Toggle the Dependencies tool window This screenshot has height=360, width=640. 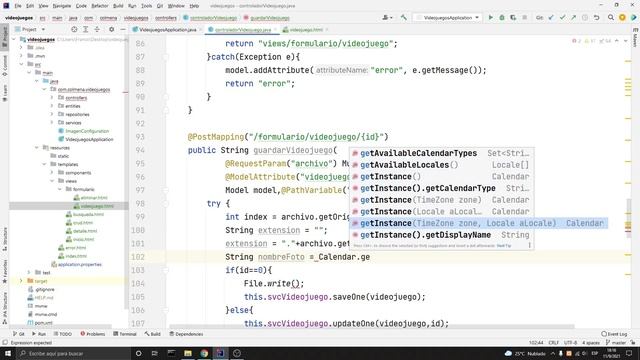[187, 334]
